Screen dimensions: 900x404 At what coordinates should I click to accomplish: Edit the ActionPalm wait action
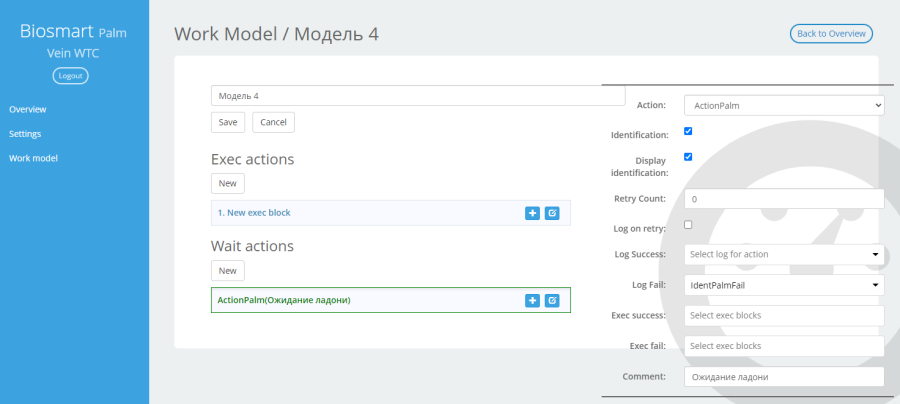click(552, 300)
